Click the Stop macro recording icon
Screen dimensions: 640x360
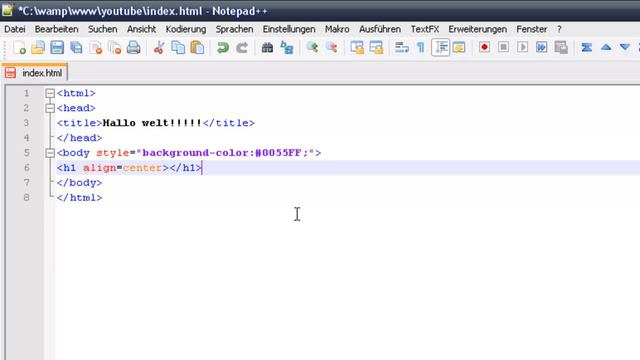(x=504, y=47)
